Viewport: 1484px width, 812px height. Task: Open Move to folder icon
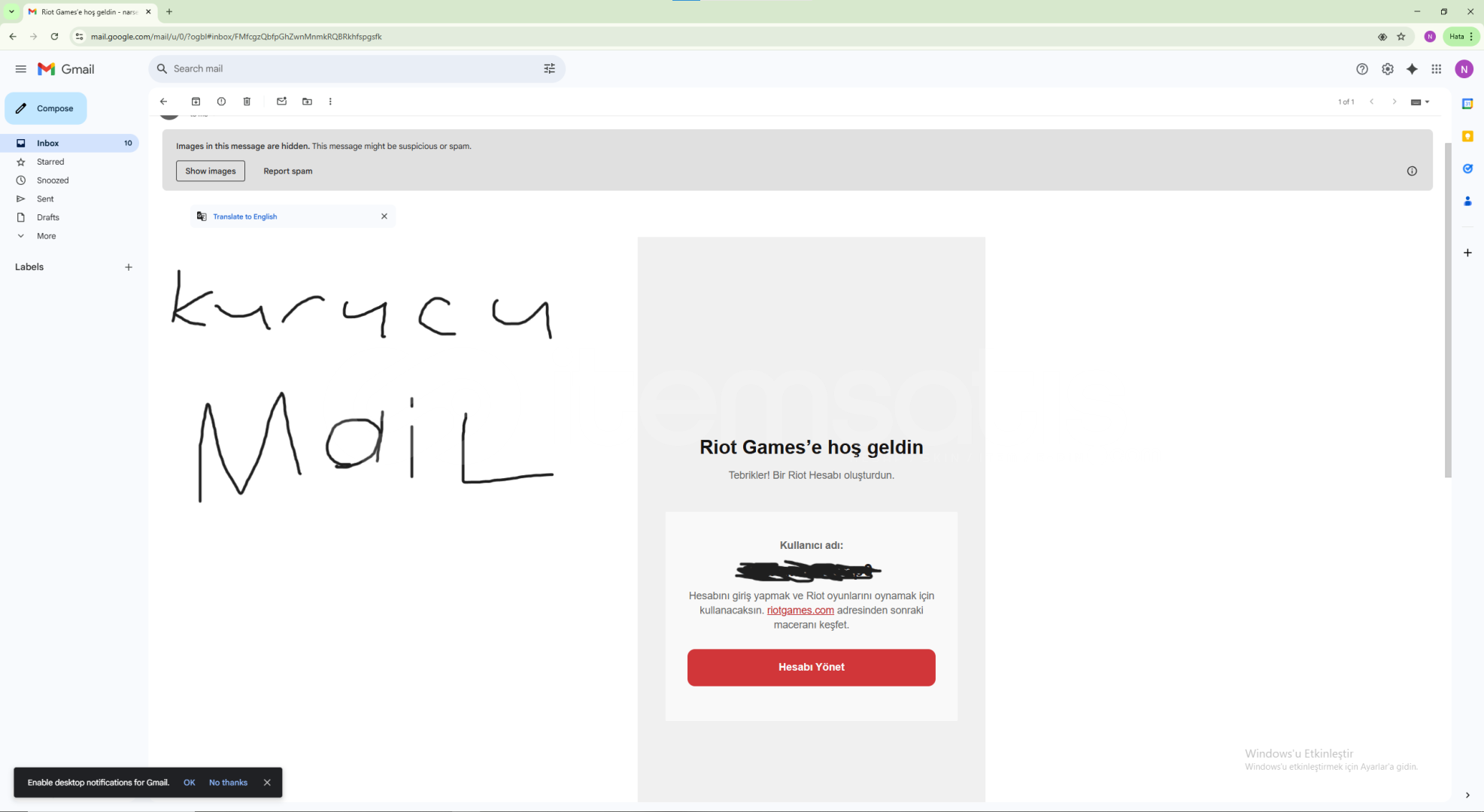[x=307, y=101]
